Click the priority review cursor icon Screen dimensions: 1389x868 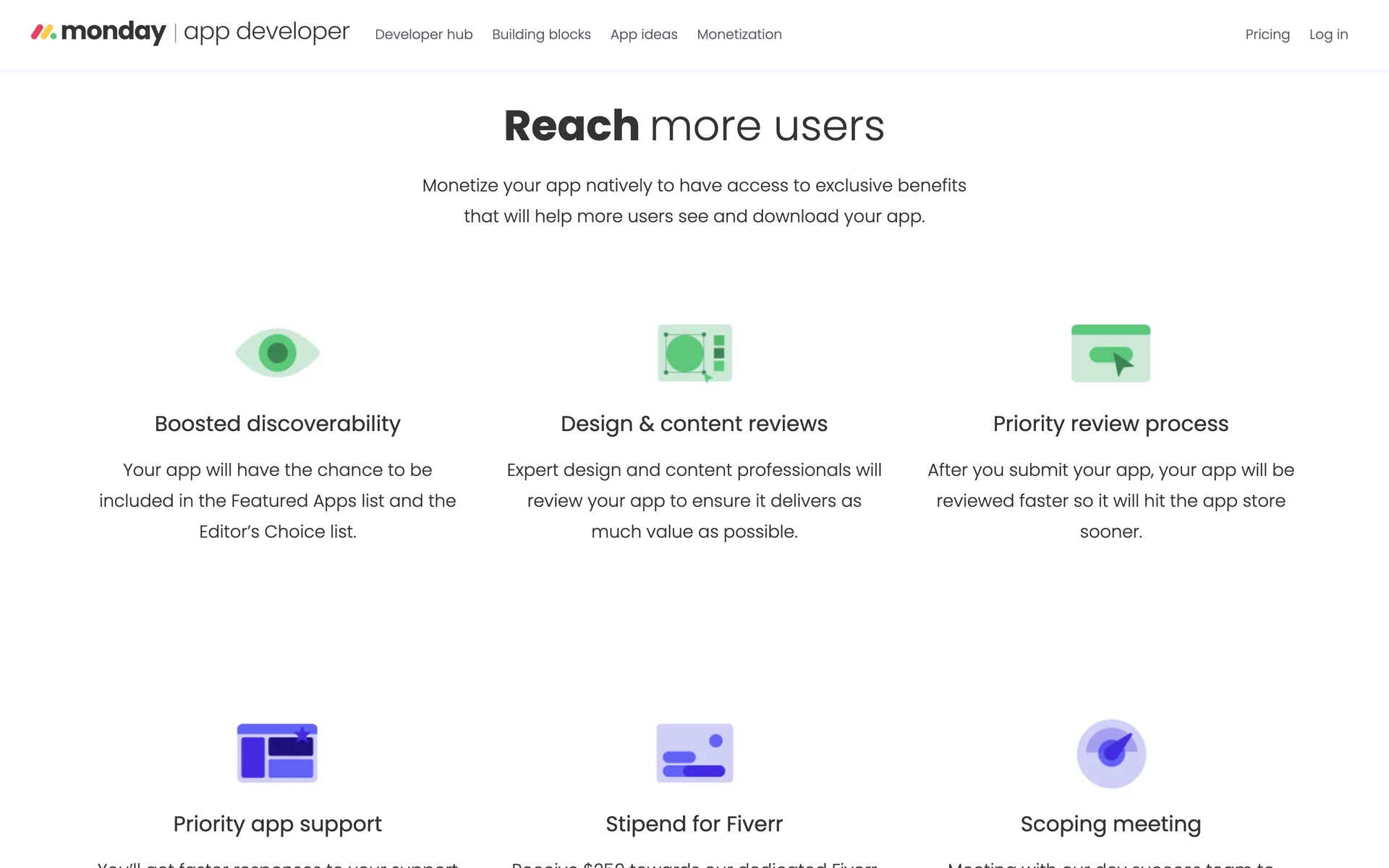[x=1110, y=353]
